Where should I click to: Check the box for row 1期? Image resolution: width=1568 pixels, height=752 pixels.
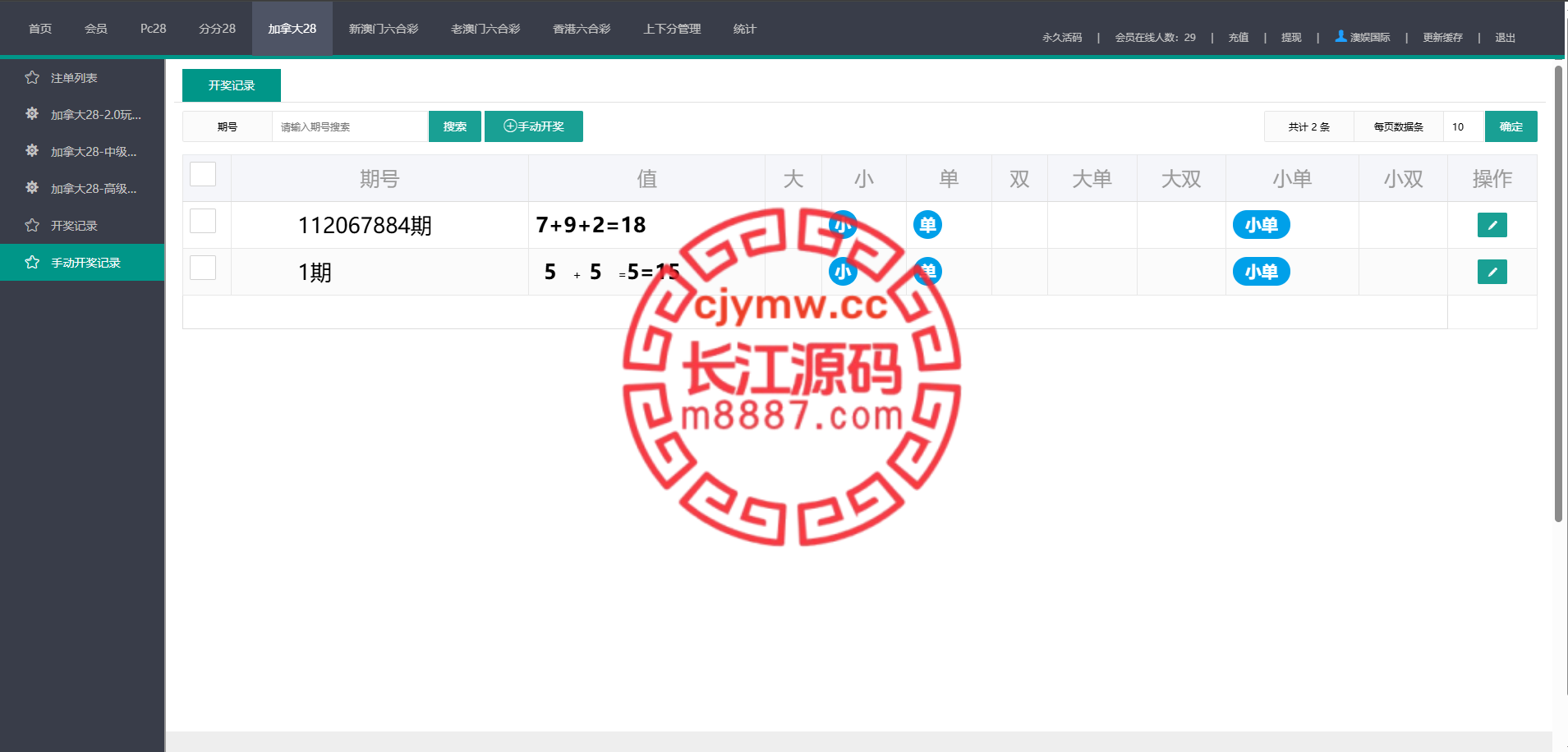click(x=203, y=268)
